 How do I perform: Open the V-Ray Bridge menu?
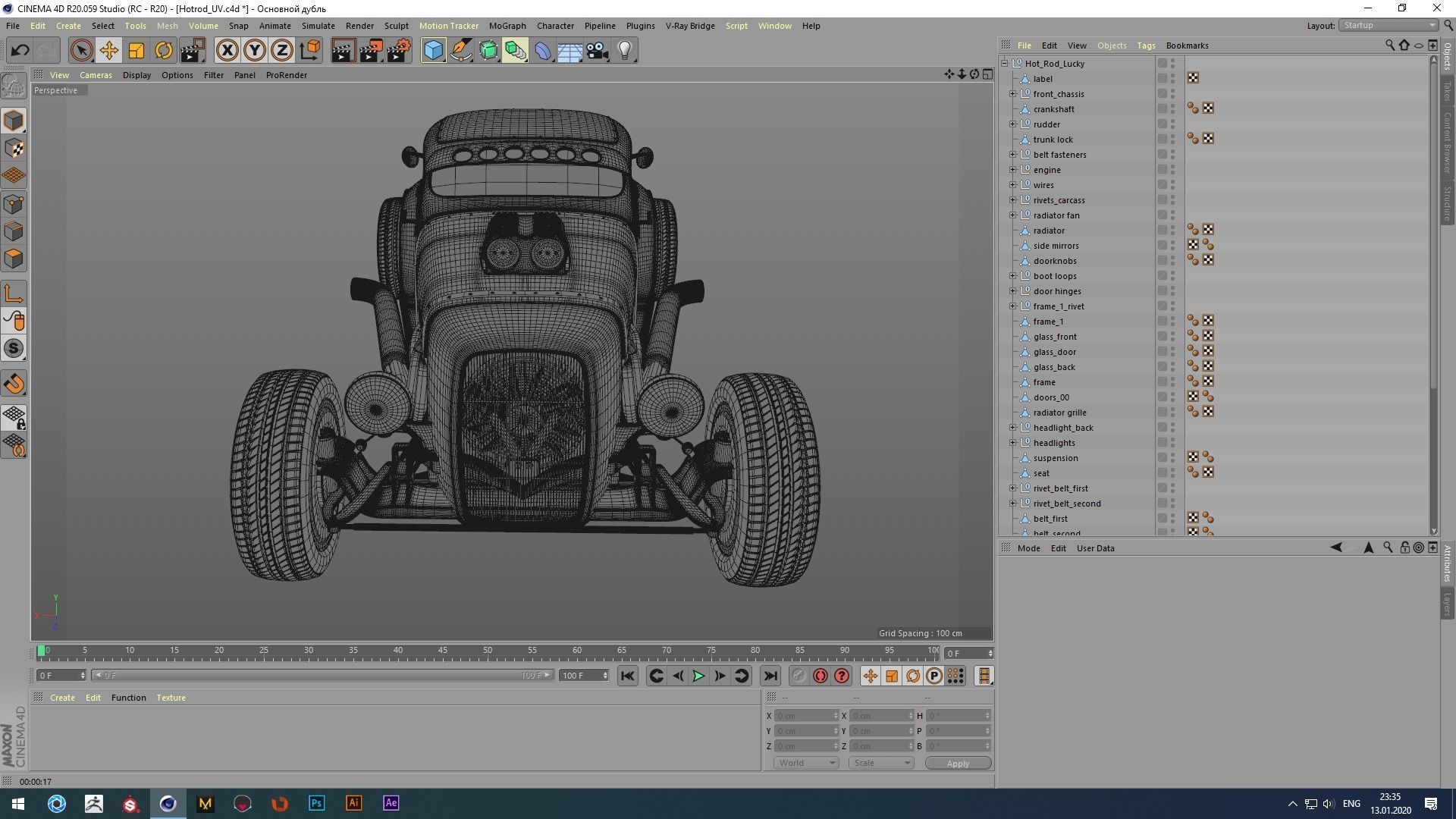[690, 26]
